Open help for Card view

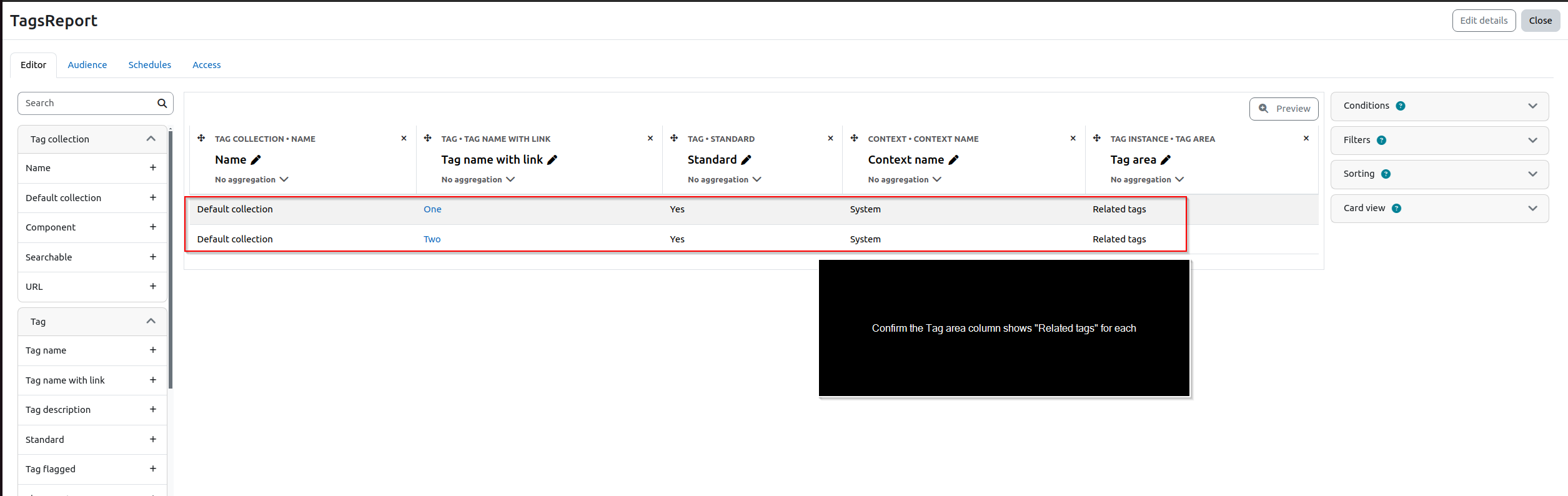coord(1397,209)
